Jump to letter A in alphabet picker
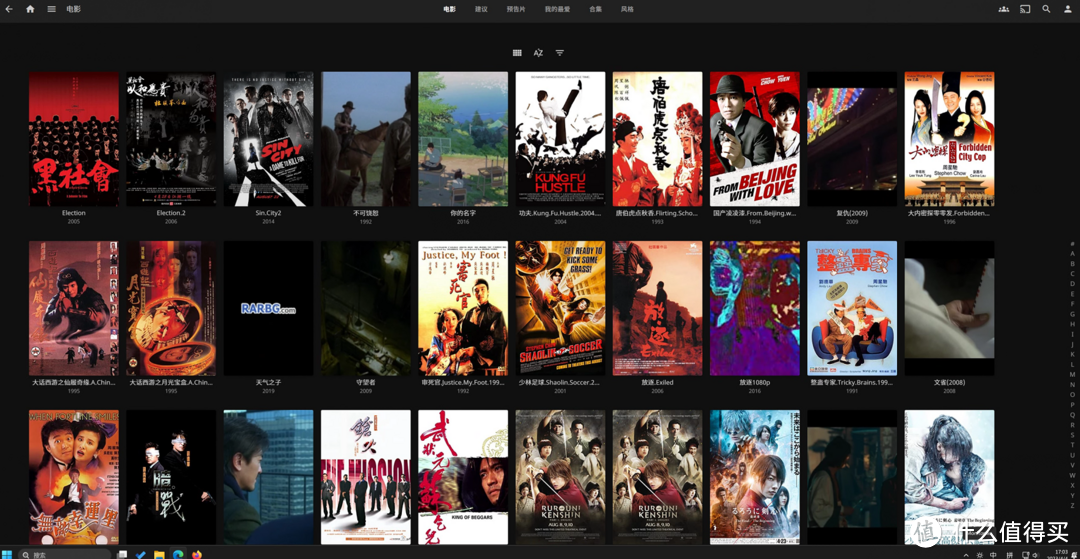The image size is (1080, 559). [1072, 253]
